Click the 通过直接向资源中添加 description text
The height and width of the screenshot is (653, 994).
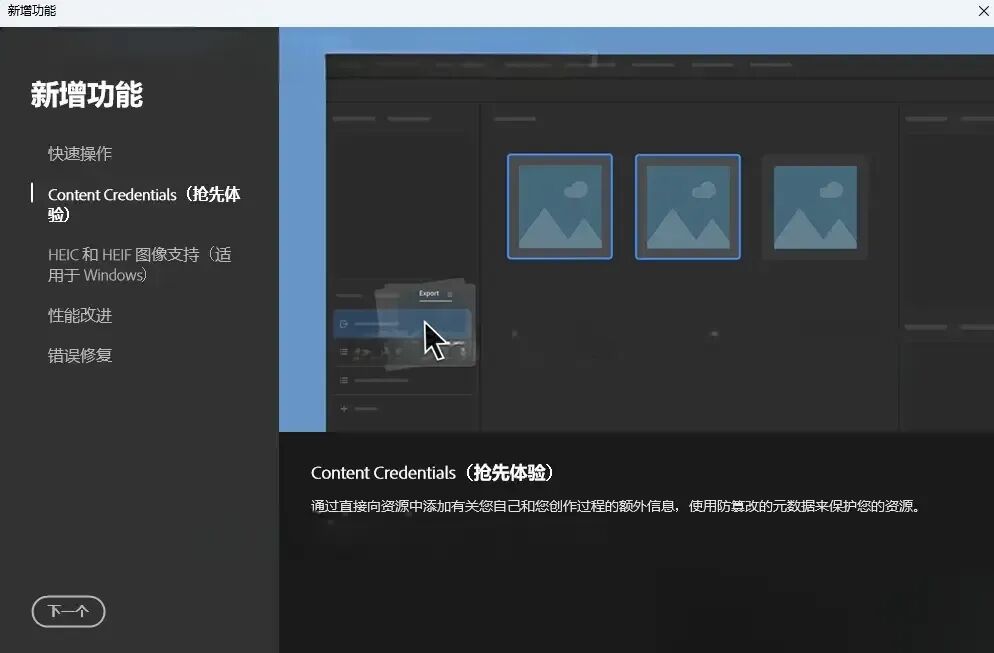click(x=616, y=506)
